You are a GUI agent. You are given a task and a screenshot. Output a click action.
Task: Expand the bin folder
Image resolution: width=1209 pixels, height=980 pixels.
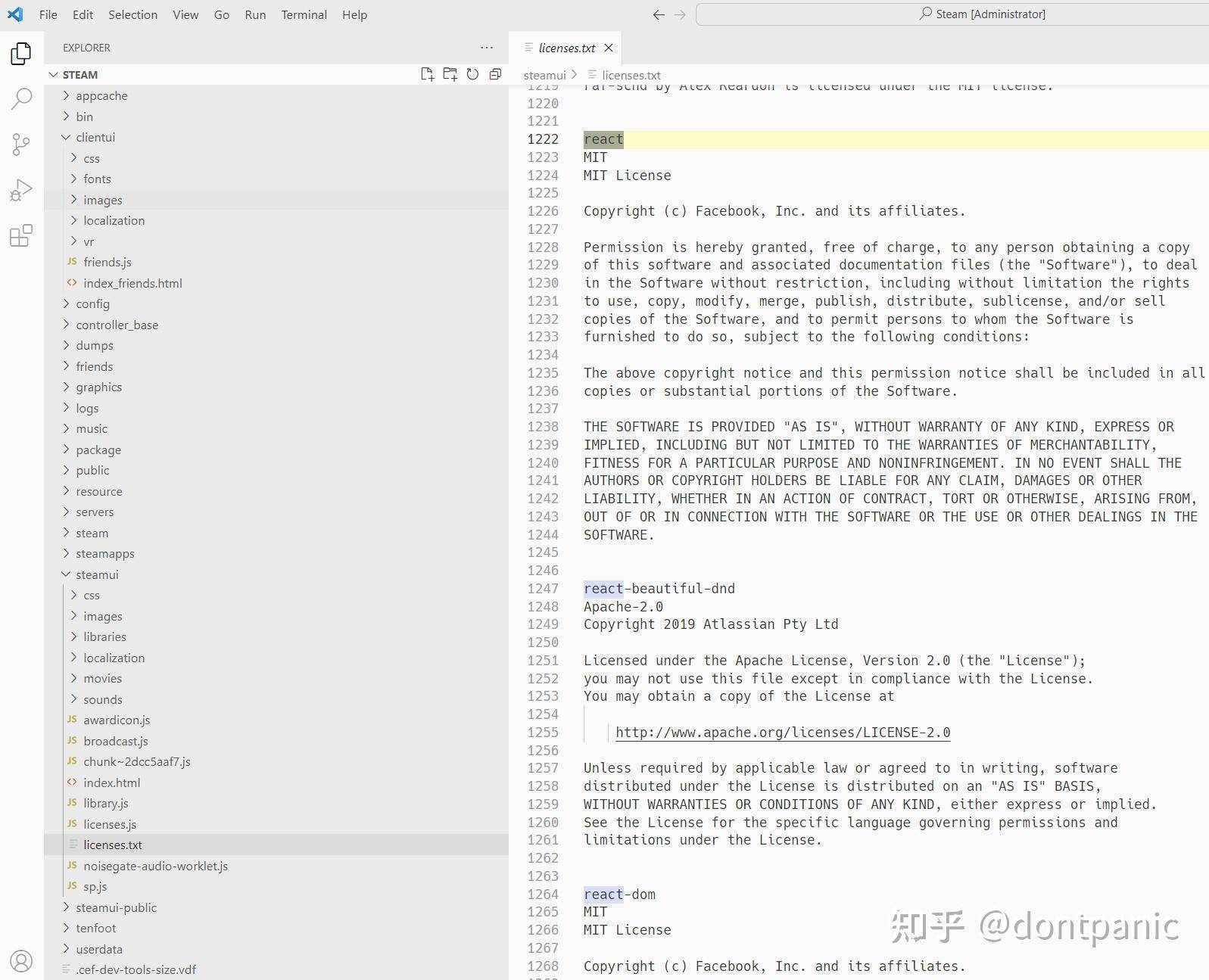pyautogui.click(x=84, y=117)
